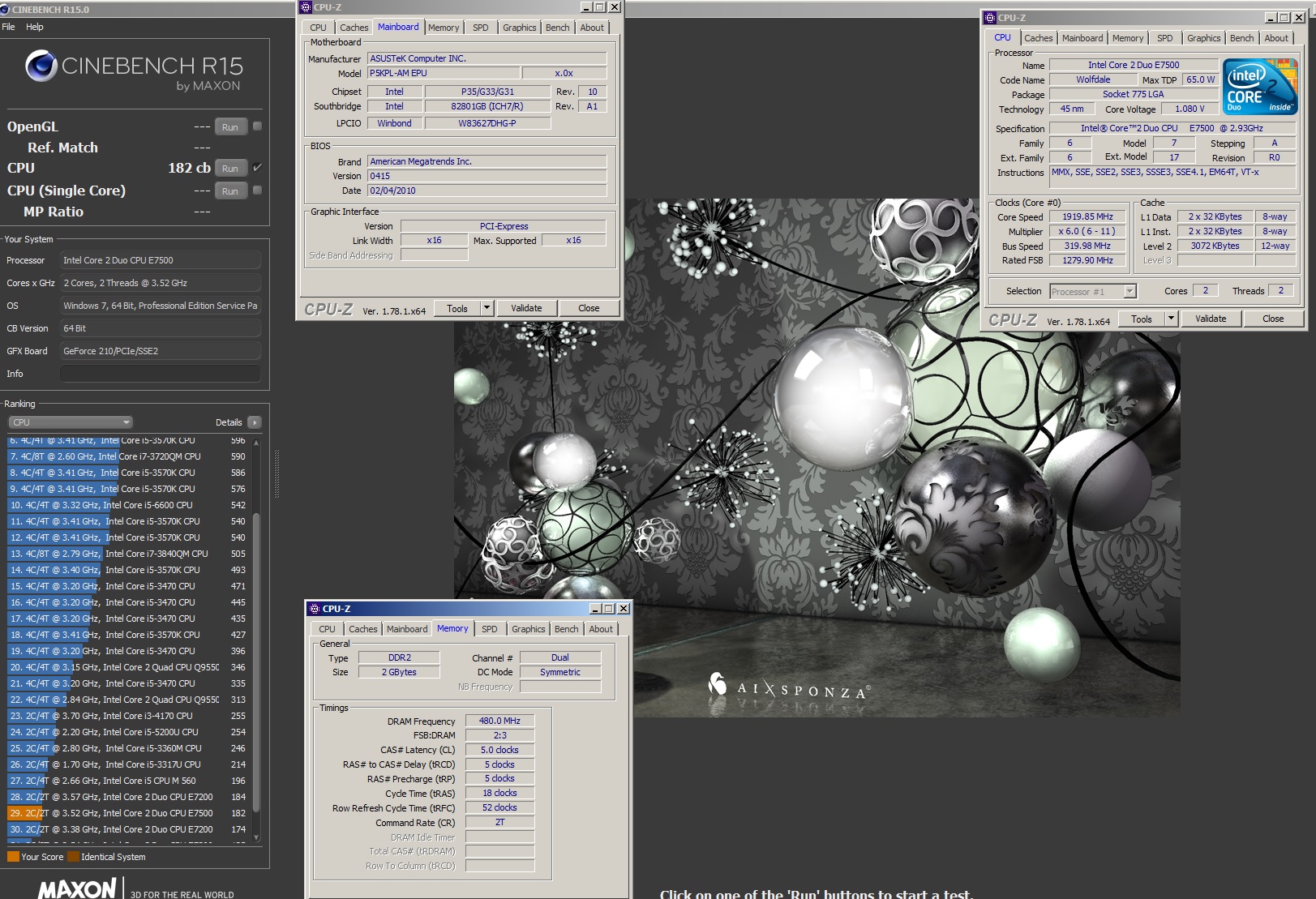The height and width of the screenshot is (899, 1316).
Task: Select ranking row 13 Core i7-3840QM
Action: pos(128,554)
